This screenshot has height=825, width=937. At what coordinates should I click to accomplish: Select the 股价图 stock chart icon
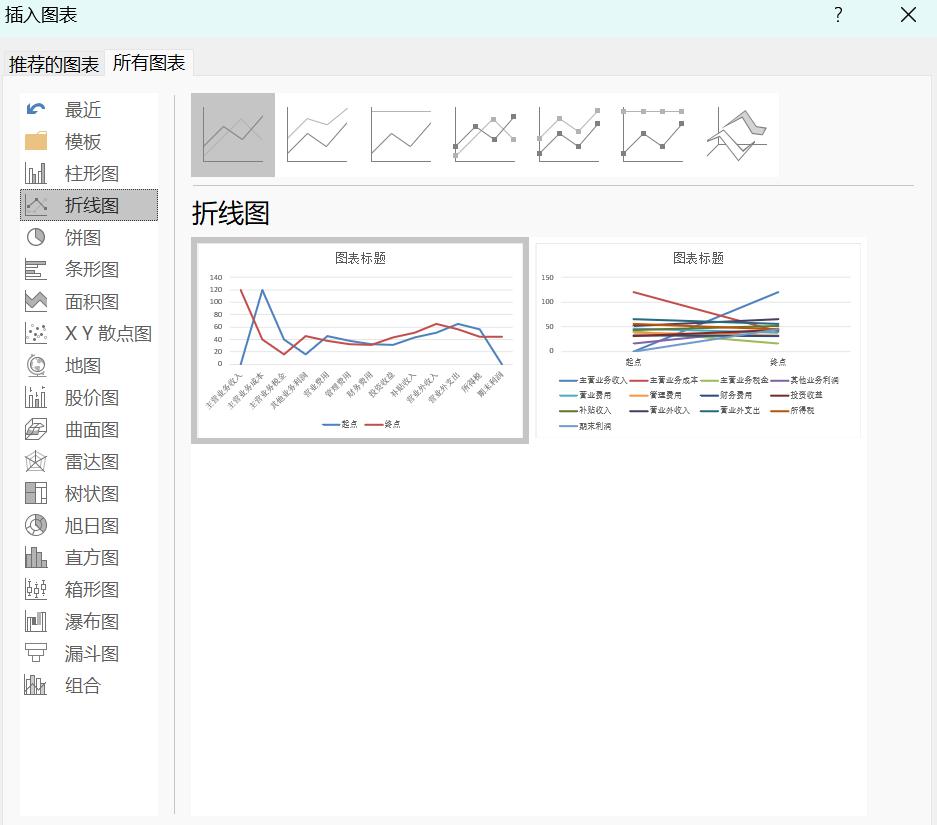point(36,397)
